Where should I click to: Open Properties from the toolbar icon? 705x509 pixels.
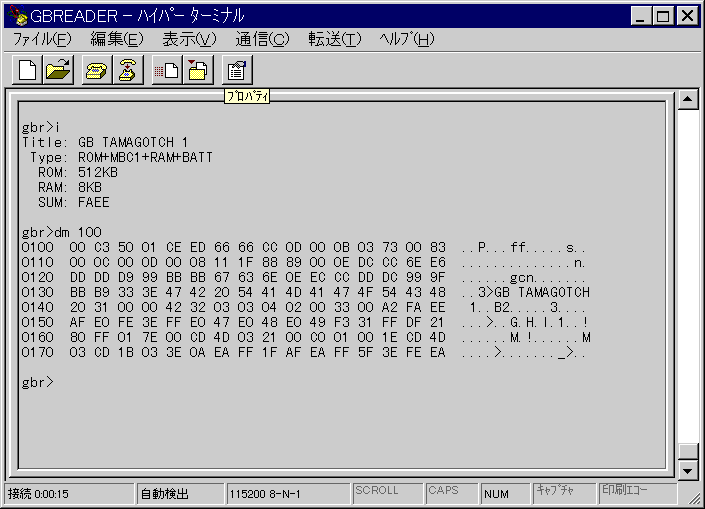pyautogui.click(x=236, y=70)
